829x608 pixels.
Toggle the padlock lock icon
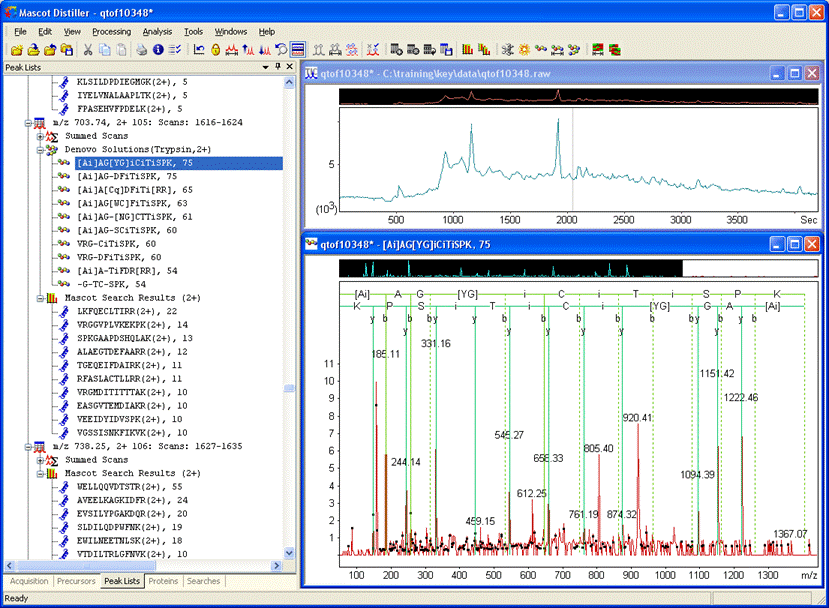[x=215, y=50]
